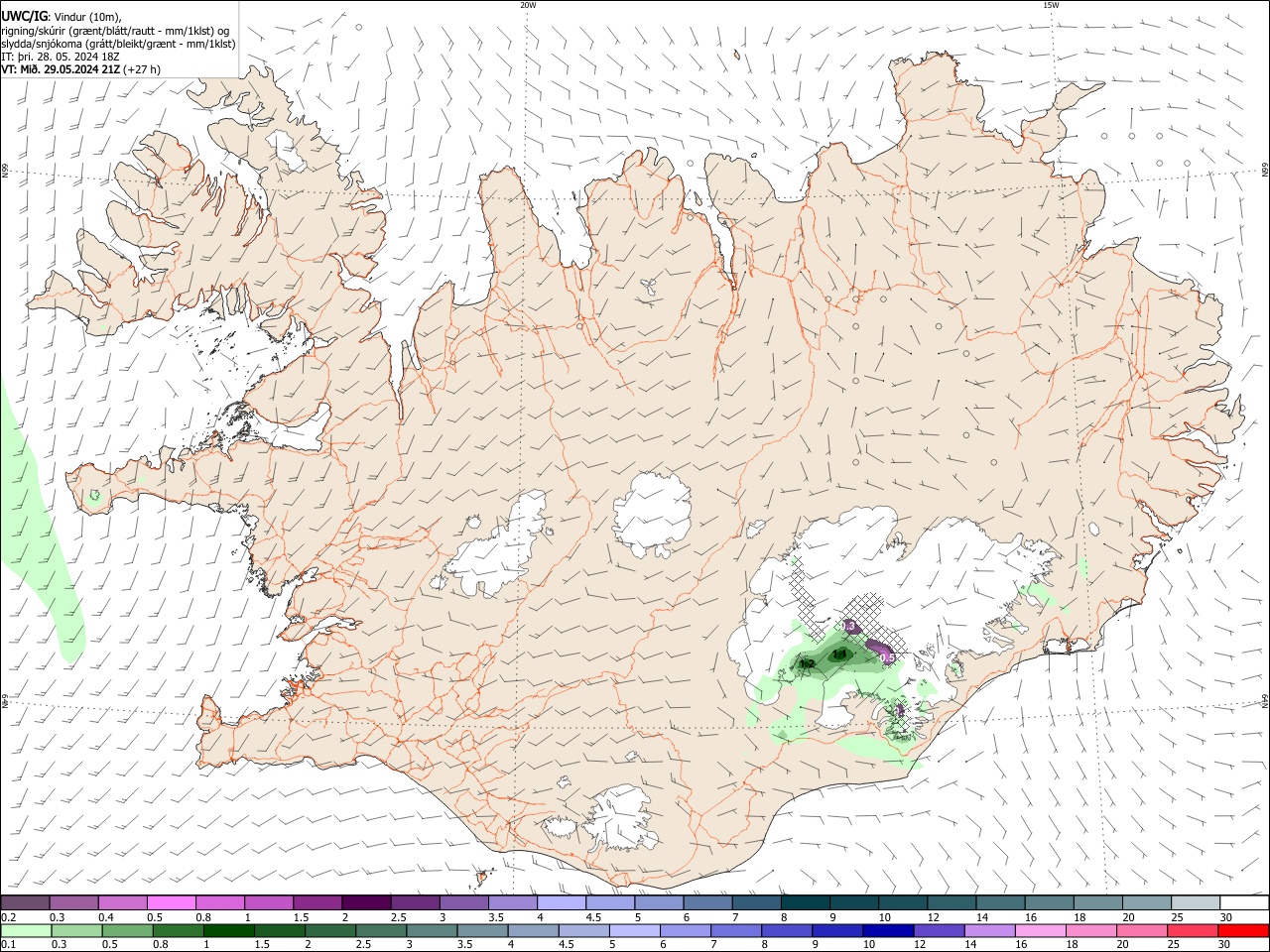The height and width of the screenshot is (952, 1270).
Task: Click the '4.5' label under the upper scale
Action: (x=593, y=917)
